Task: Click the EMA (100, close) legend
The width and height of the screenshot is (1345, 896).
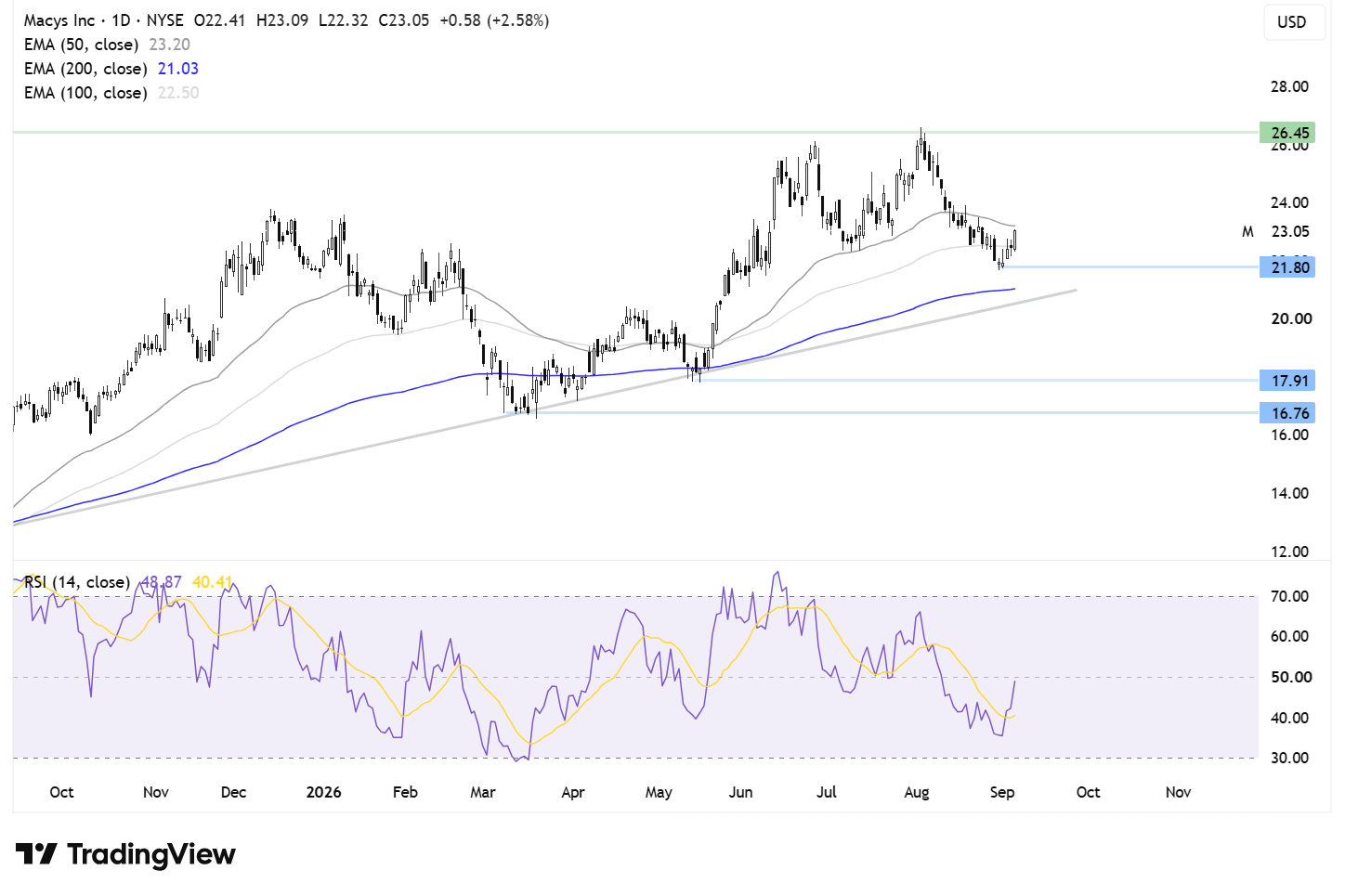Action: (x=85, y=93)
